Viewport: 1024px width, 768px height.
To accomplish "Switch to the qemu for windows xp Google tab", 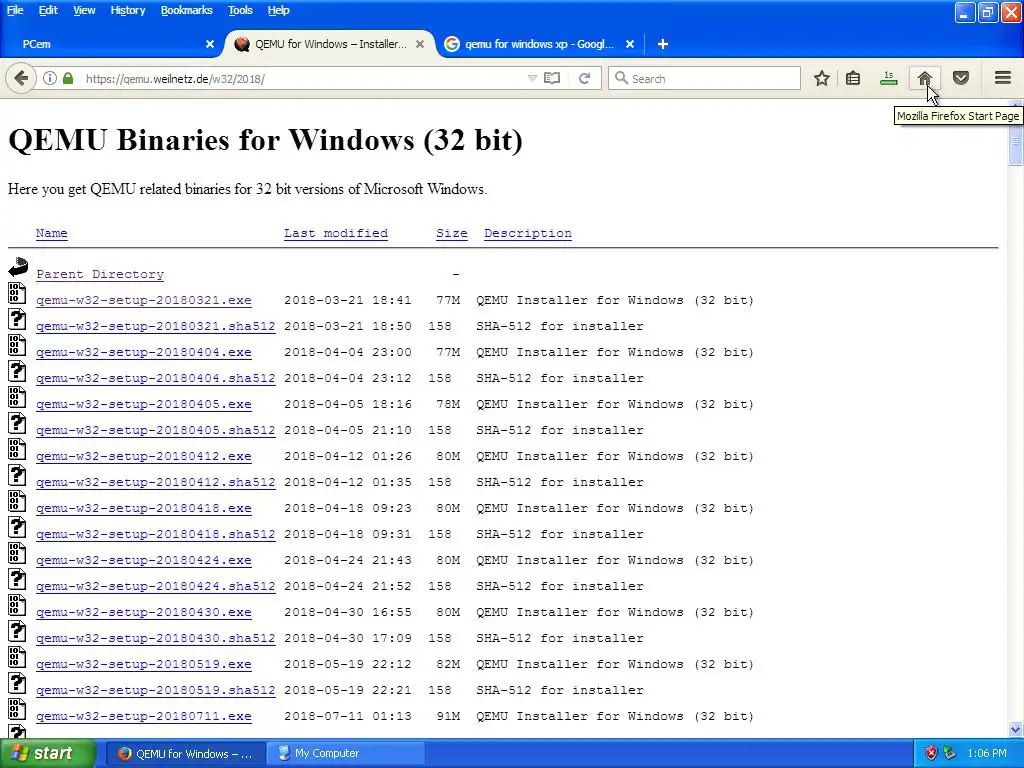I will point(539,44).
